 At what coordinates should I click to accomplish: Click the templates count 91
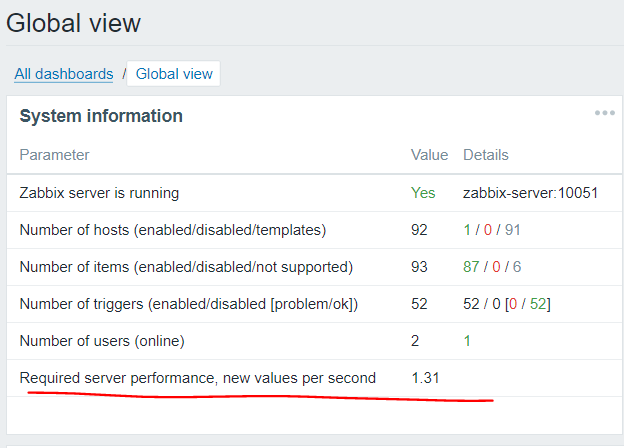coord(512,230)
